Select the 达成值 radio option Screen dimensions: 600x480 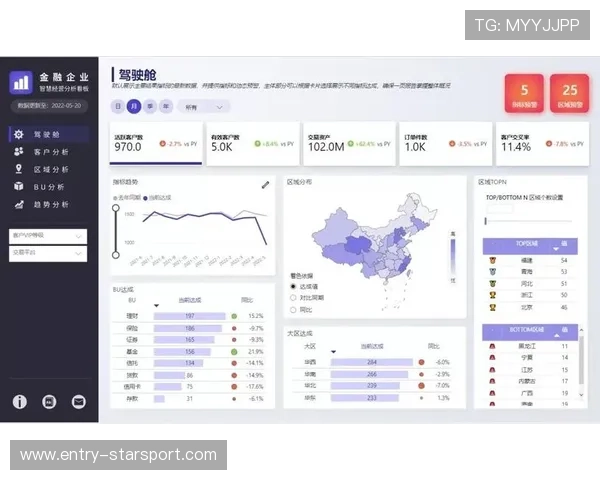(x=292, y=286)
